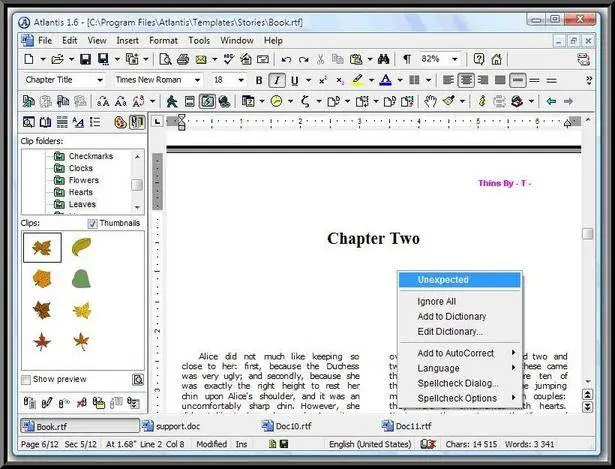
Task: Open the Hearts clip folder
Action: point(80,192)
